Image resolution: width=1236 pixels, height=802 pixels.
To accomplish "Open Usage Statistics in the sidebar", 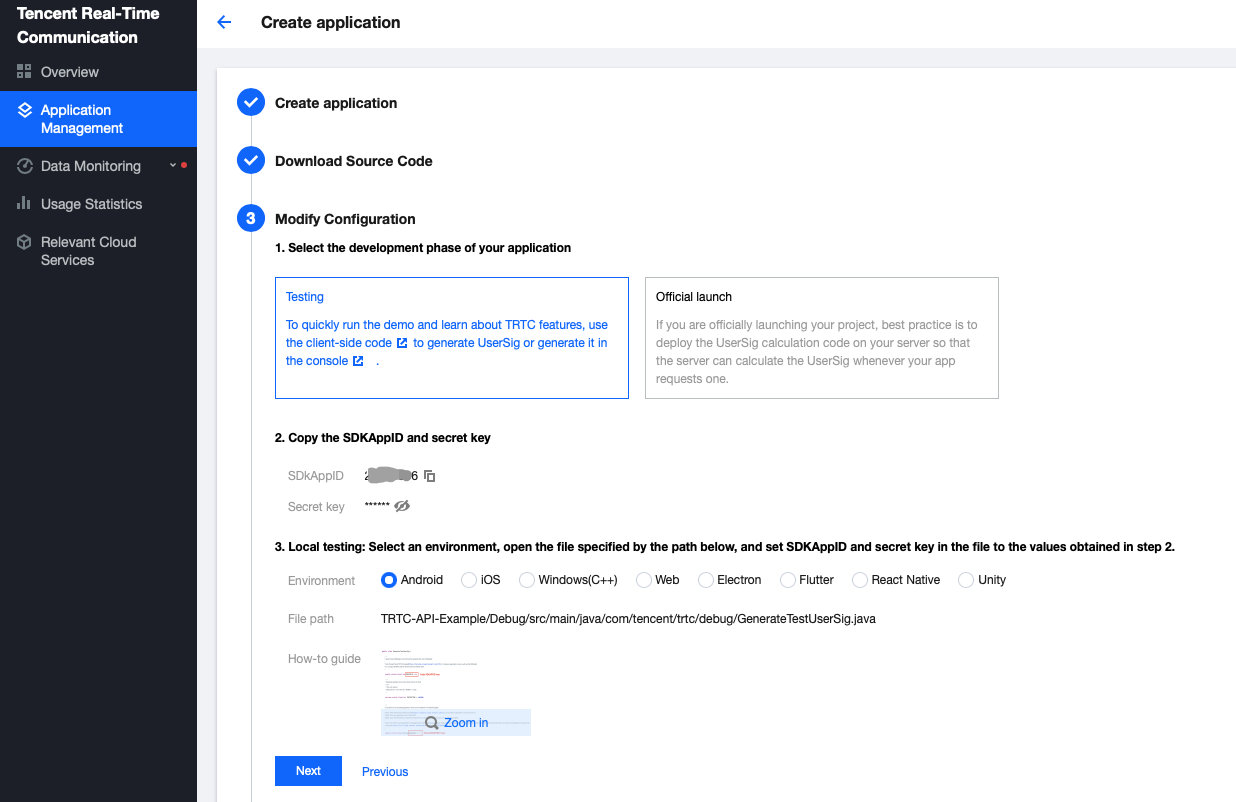I will tap(98, 204).
